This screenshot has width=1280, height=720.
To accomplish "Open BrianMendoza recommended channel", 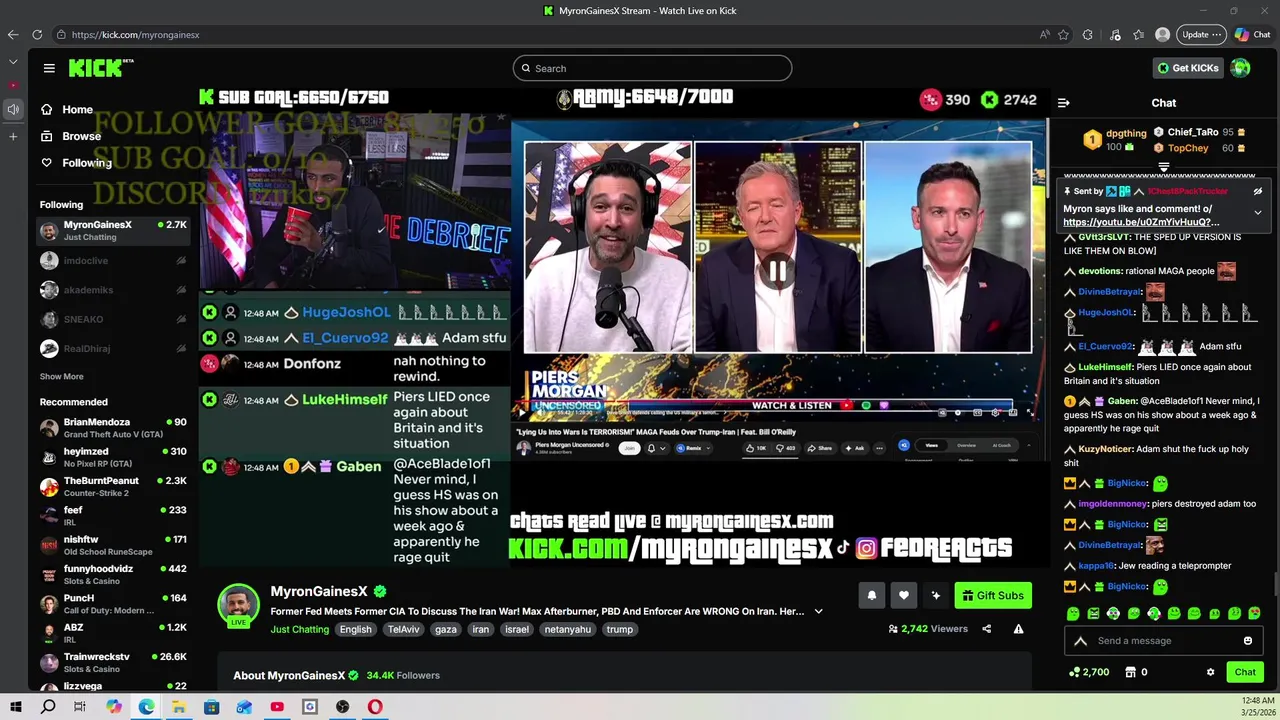I will point(114,427).
